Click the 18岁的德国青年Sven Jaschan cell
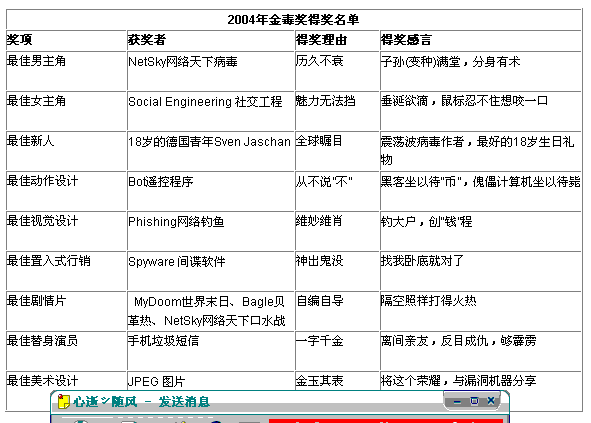 click(211, 151)
